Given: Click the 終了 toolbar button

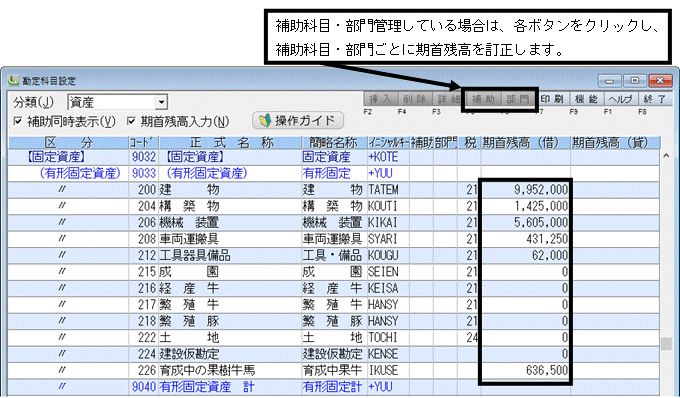Looking at the screenshot, I should [655, 99].
